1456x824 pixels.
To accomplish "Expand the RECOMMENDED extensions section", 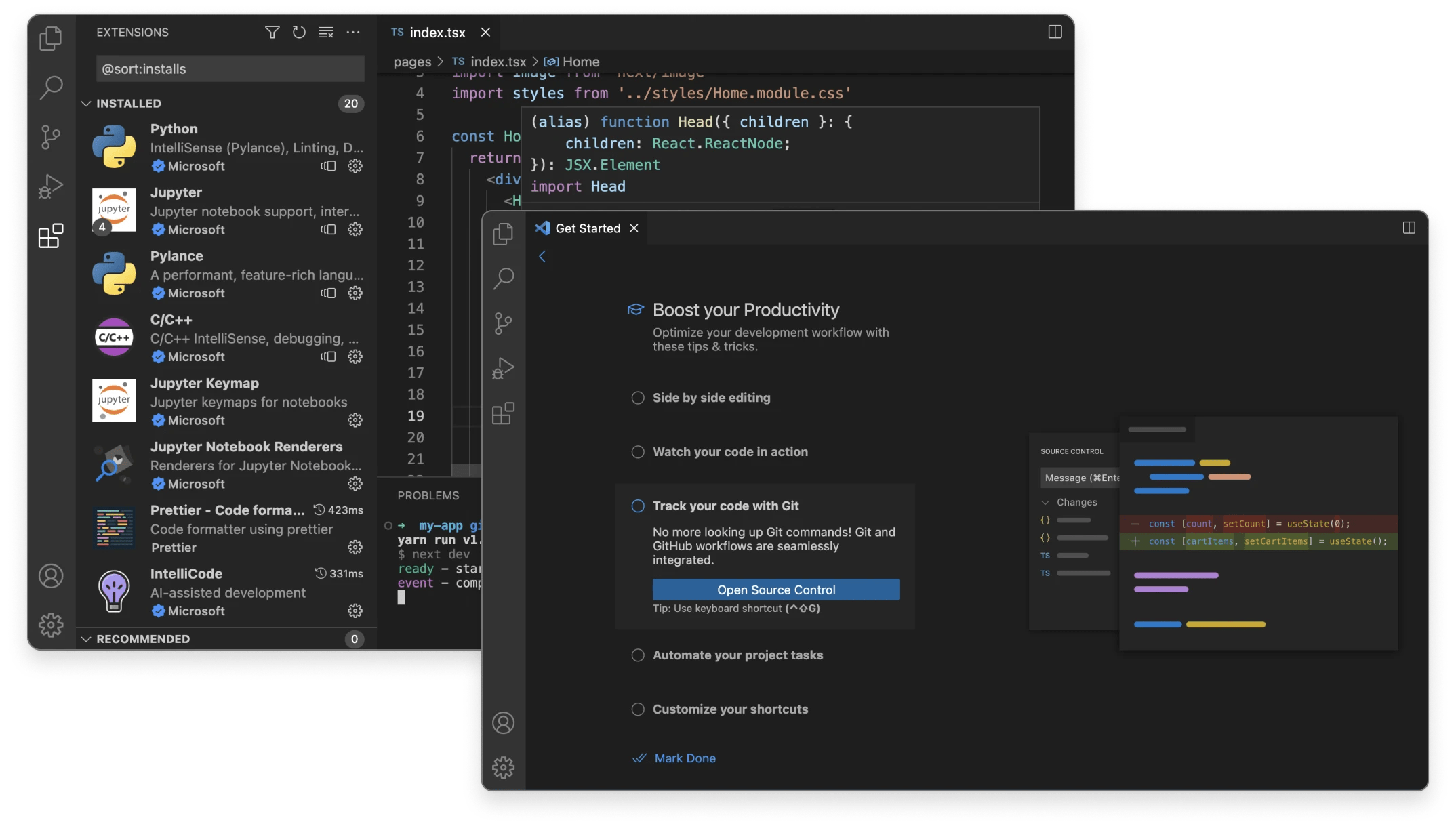I will [x=87, y=639].
